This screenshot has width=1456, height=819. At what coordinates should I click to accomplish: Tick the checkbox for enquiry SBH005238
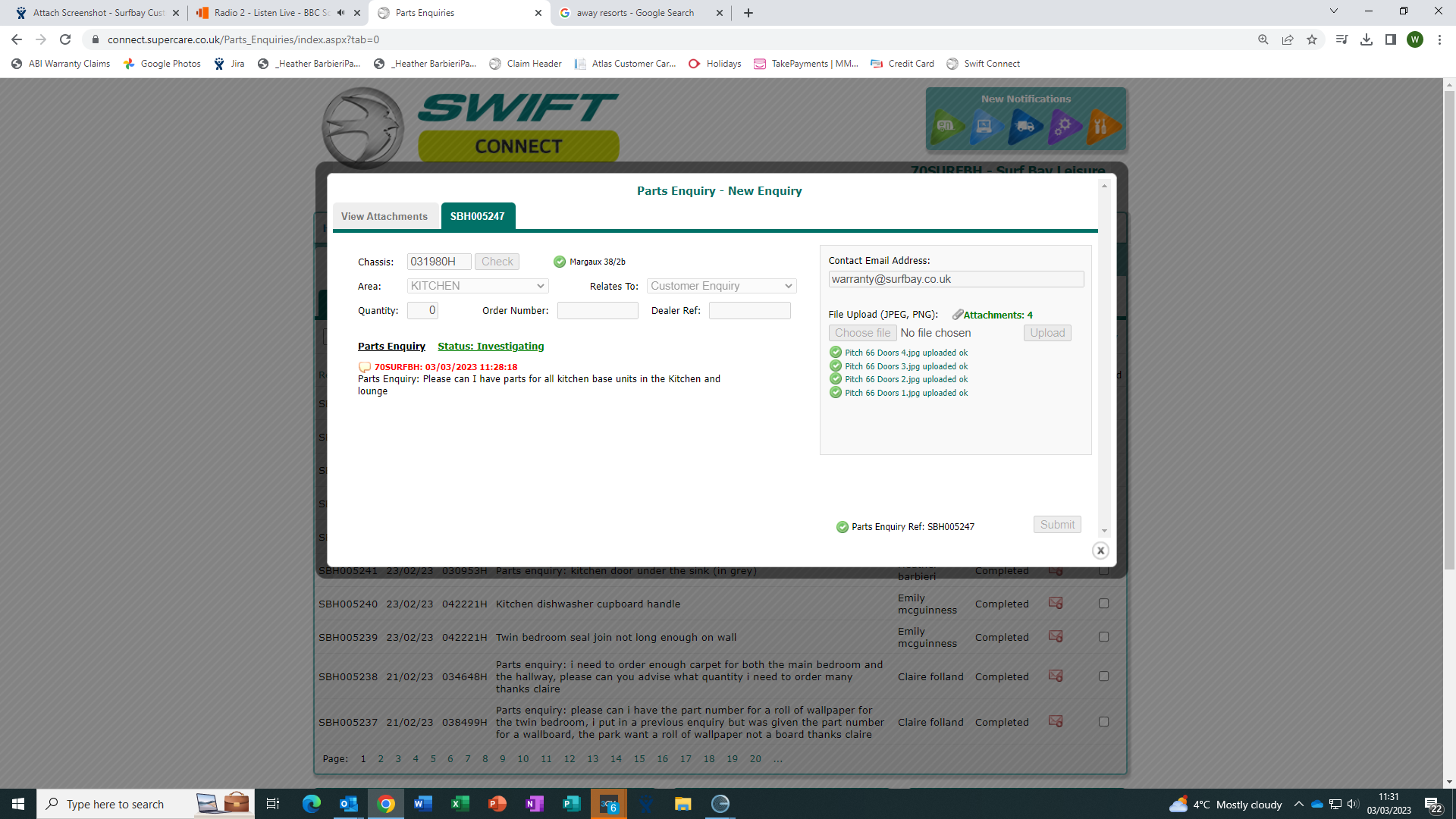pos(1103,676)
